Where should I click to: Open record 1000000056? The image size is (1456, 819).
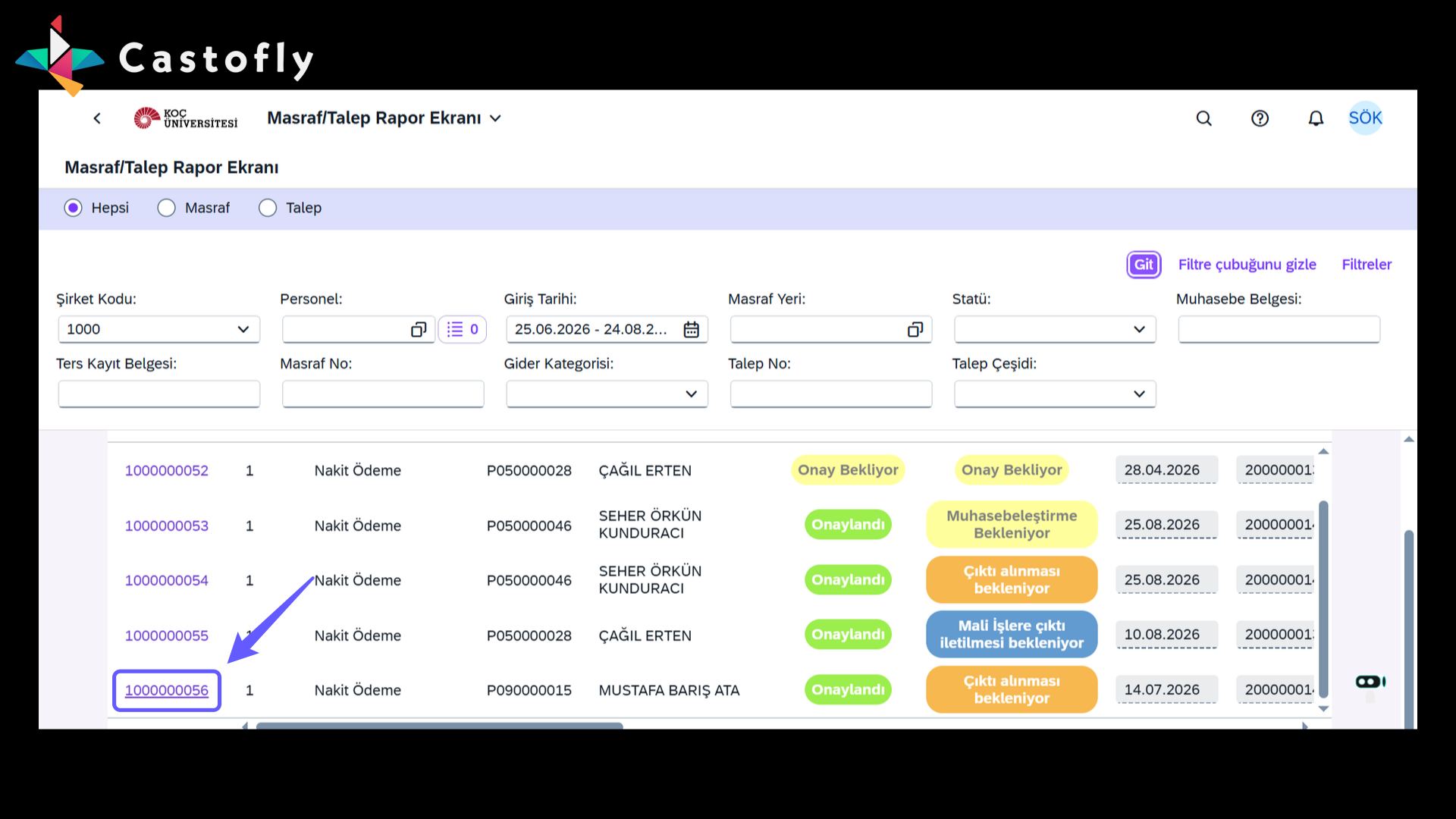[167, 690]
